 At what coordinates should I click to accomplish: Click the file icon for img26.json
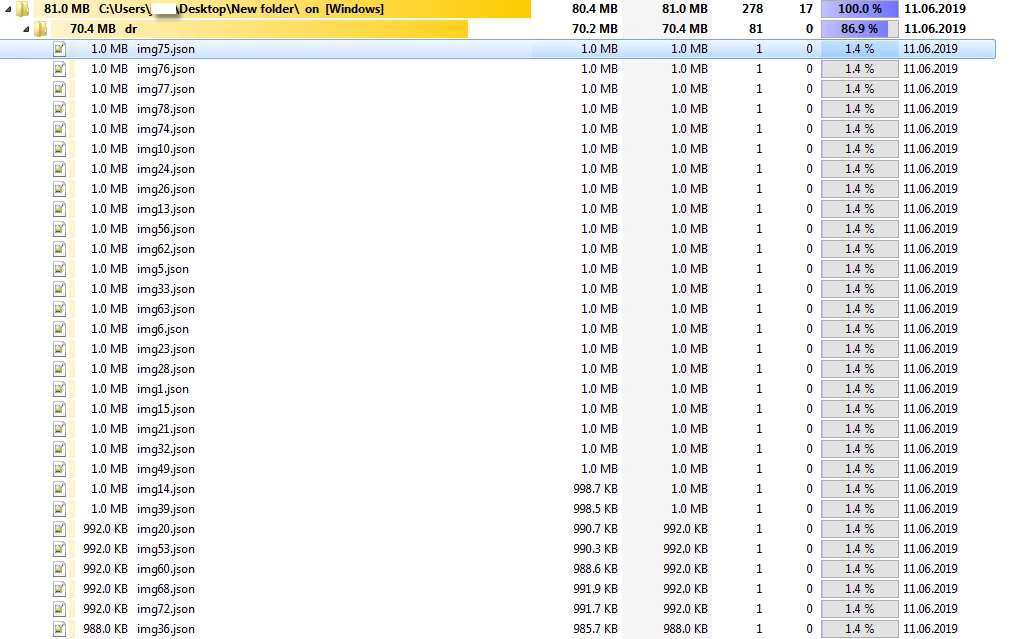(x=60, y=189)
